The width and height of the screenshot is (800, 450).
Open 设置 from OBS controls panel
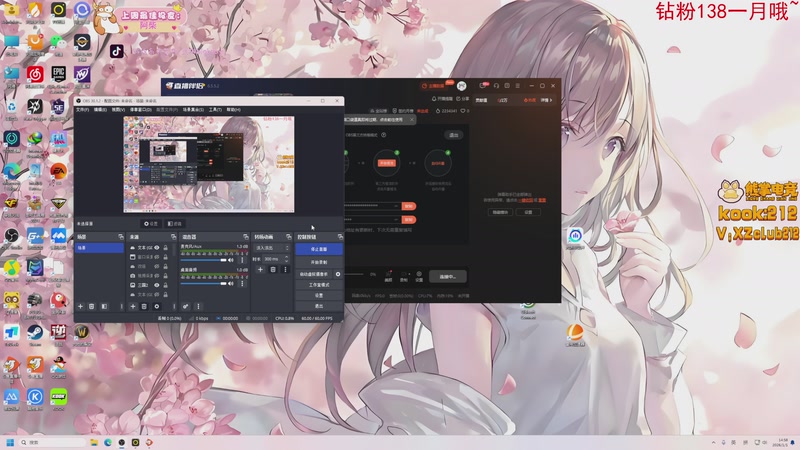319,295
